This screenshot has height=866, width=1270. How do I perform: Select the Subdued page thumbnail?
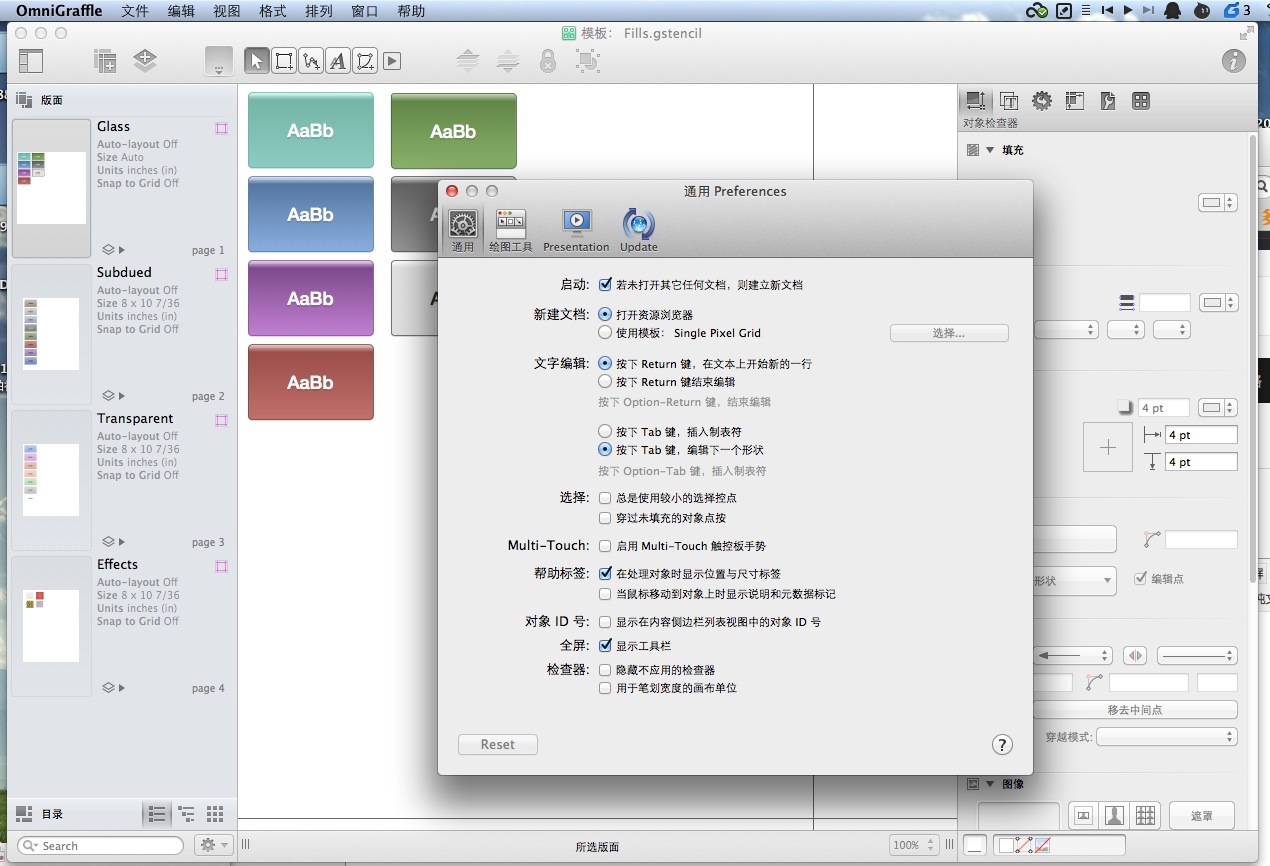click(x=51, y=332)
